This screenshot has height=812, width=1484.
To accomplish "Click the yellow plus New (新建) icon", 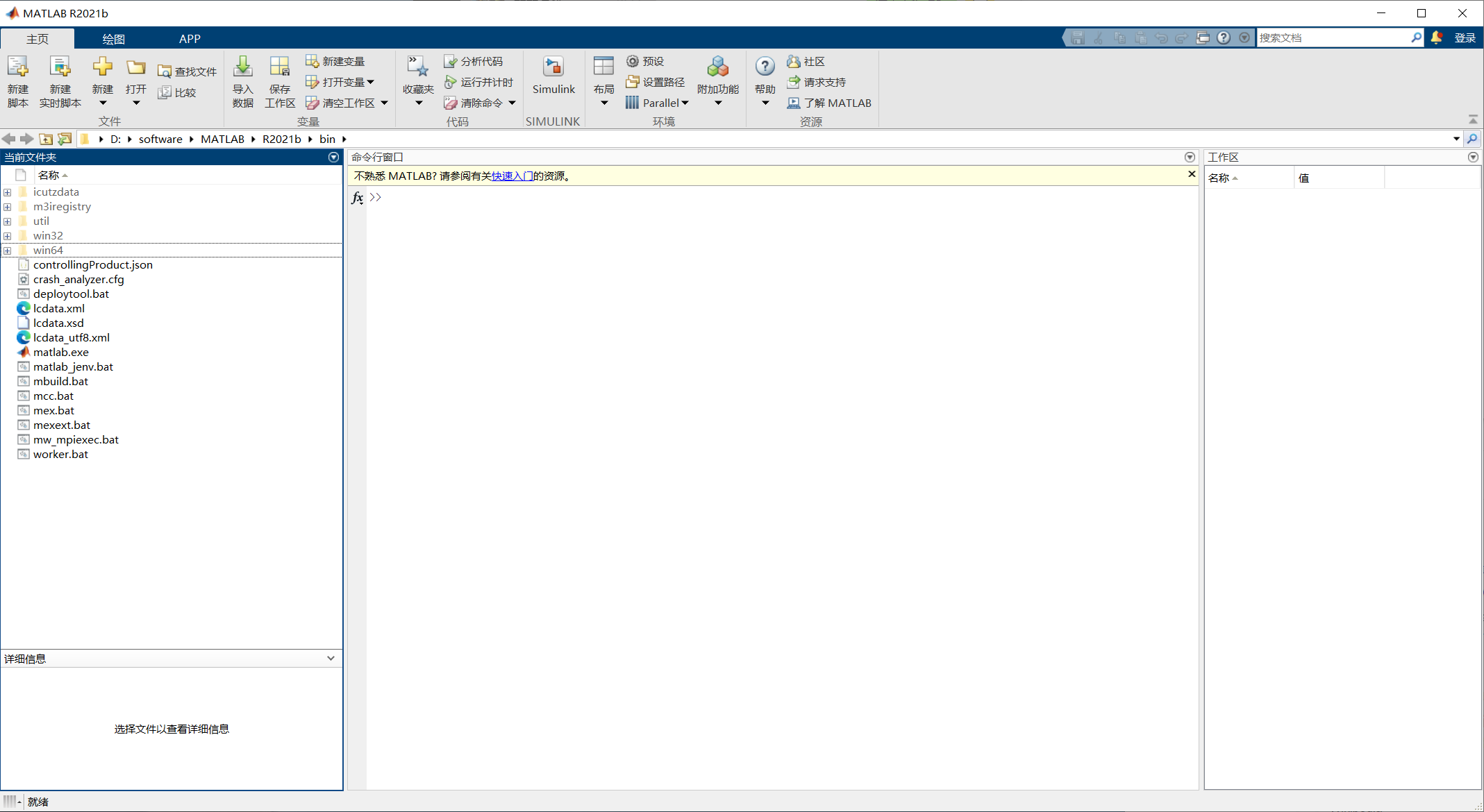I will click(x=103, y=67).
